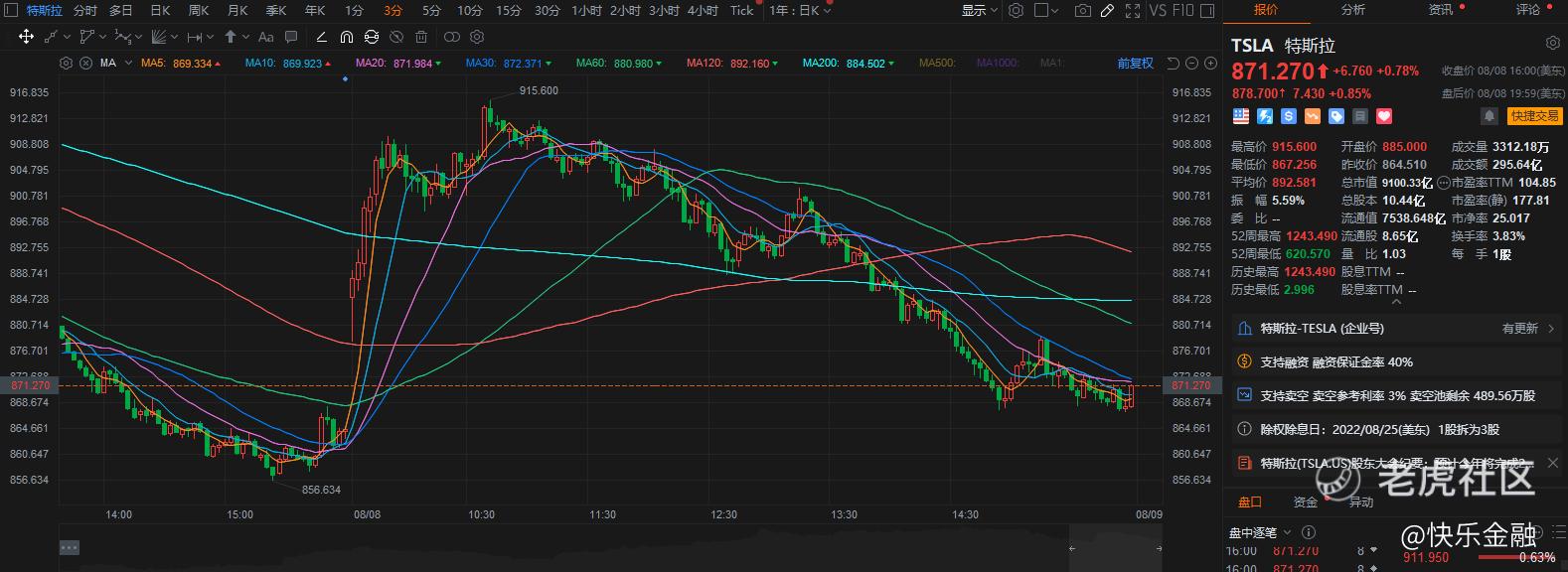The height and width of the screenshot is (572, 1568).
Task: Select the move/crosshair cursor tool
Action: pos(26,37)
